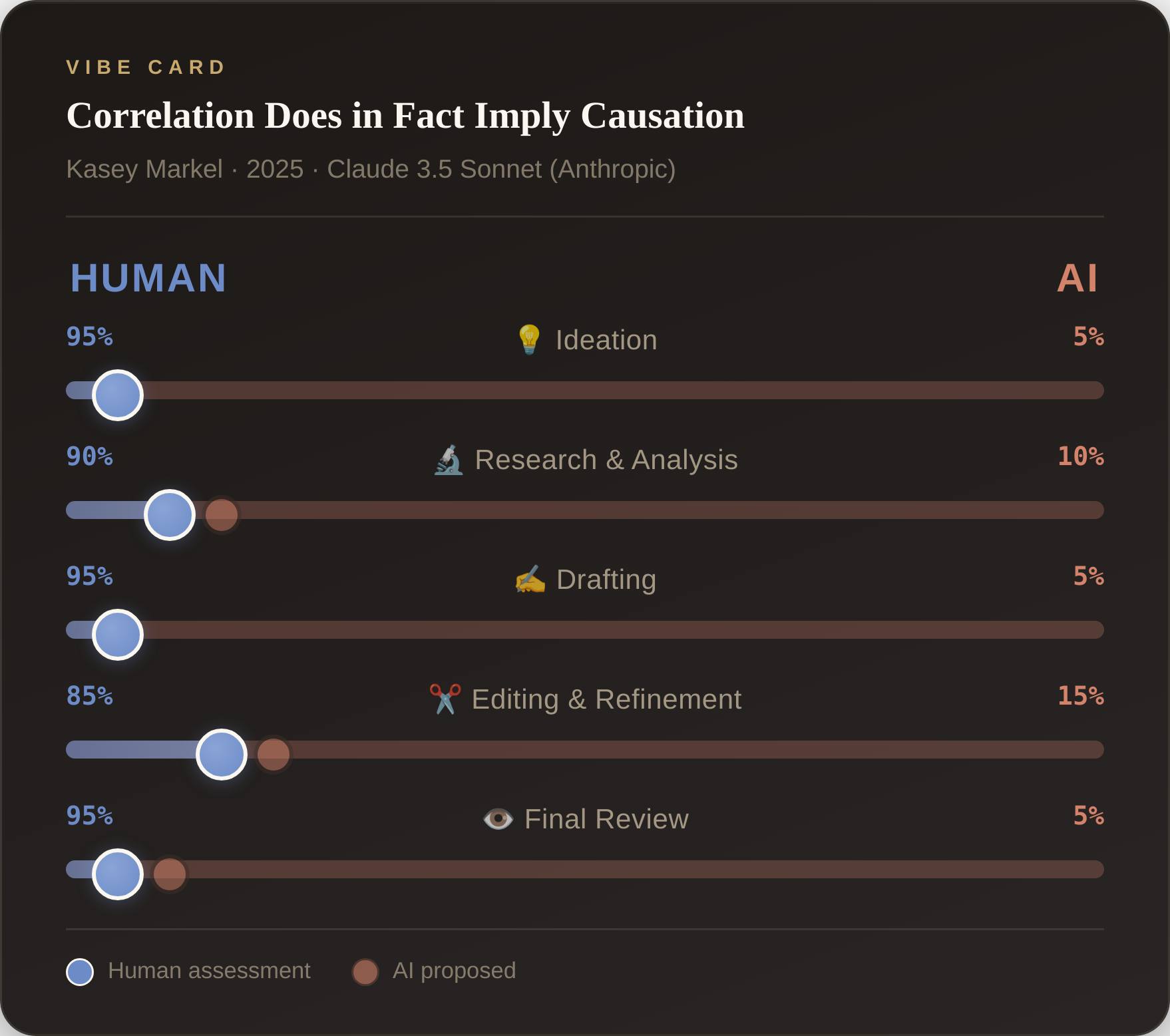Viewport: 1170px width, 1036px height.
Task: Click the AI proposed marker on Final Review slider
Action: pyautogui.click(x=170, y=874)
